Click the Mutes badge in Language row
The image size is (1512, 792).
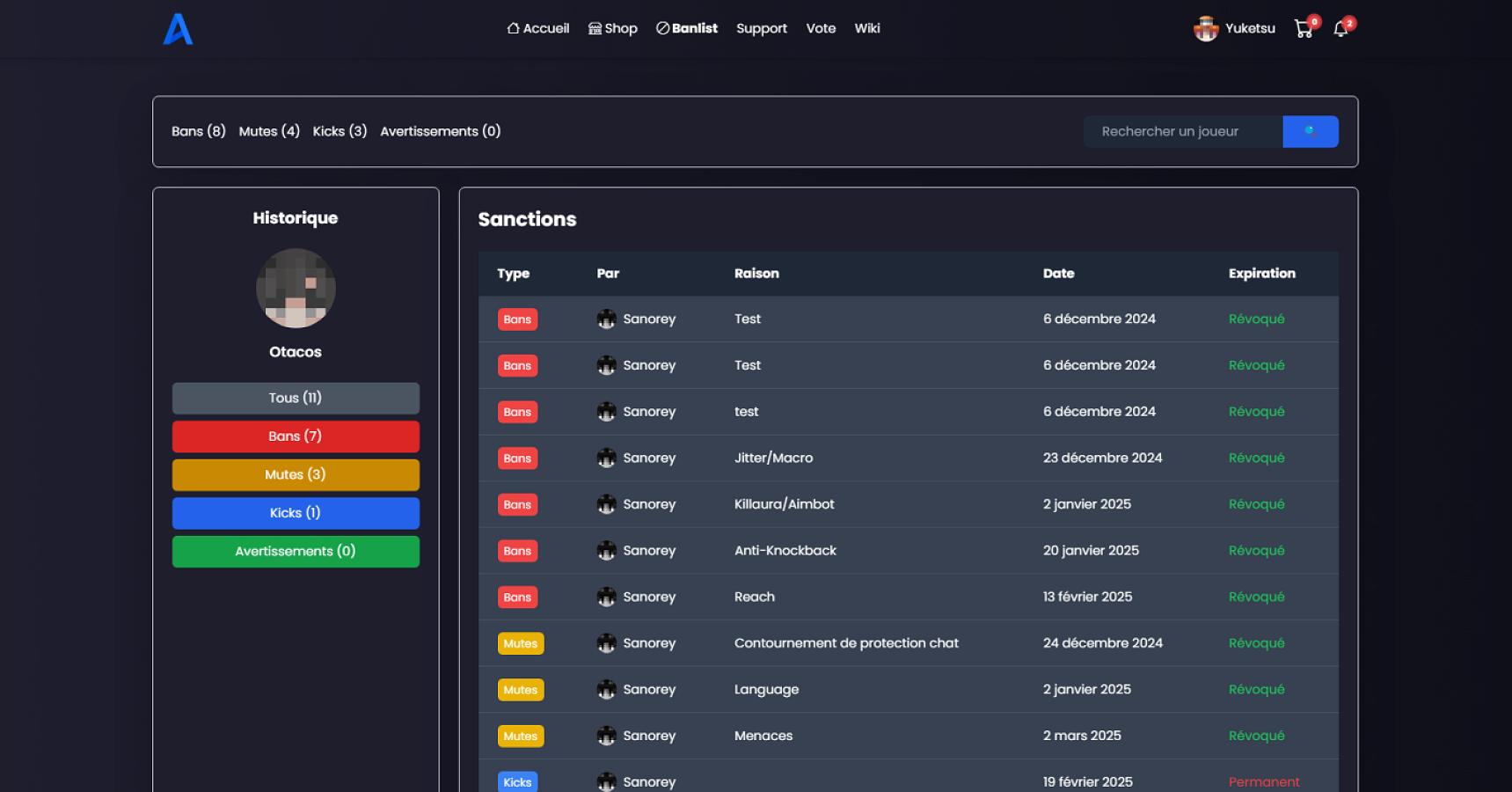pos(520,690)
